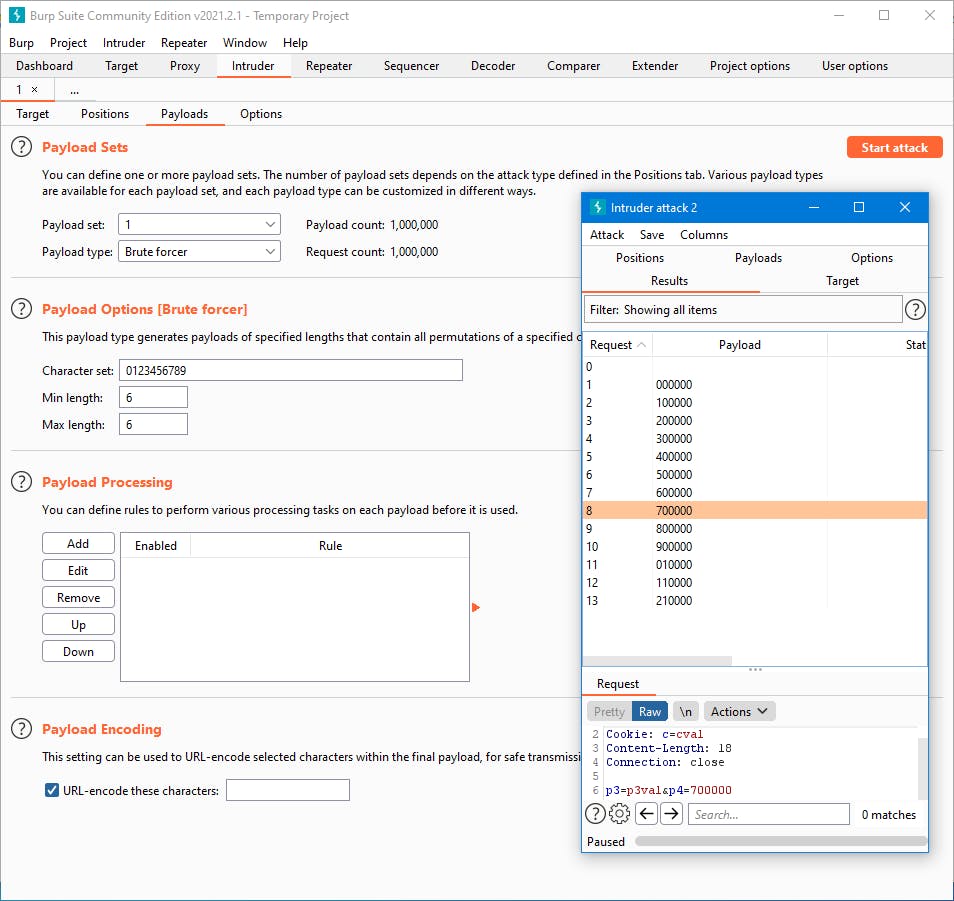954x901 pixels.
Task: Switch request view to Pretty
Action: (x=609, y=712)
